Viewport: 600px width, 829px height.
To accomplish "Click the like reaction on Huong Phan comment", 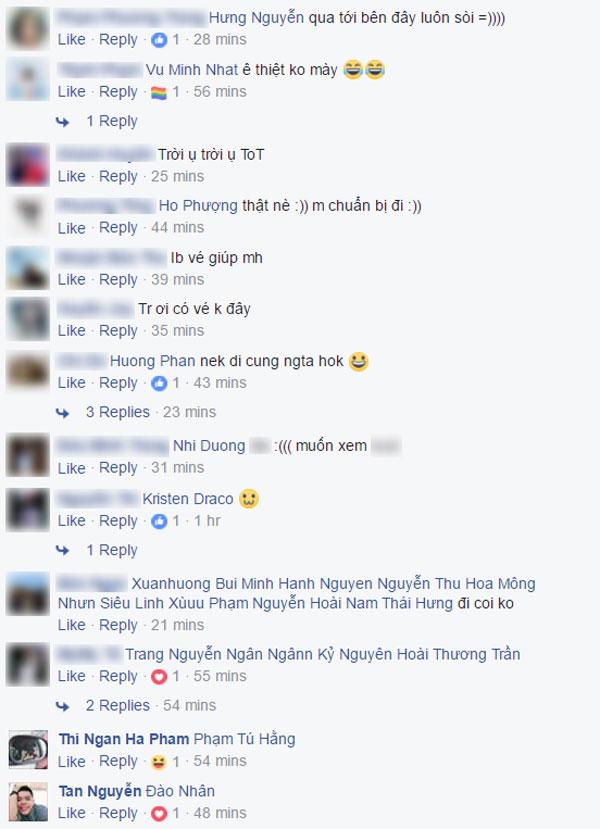I will point(159,383).
